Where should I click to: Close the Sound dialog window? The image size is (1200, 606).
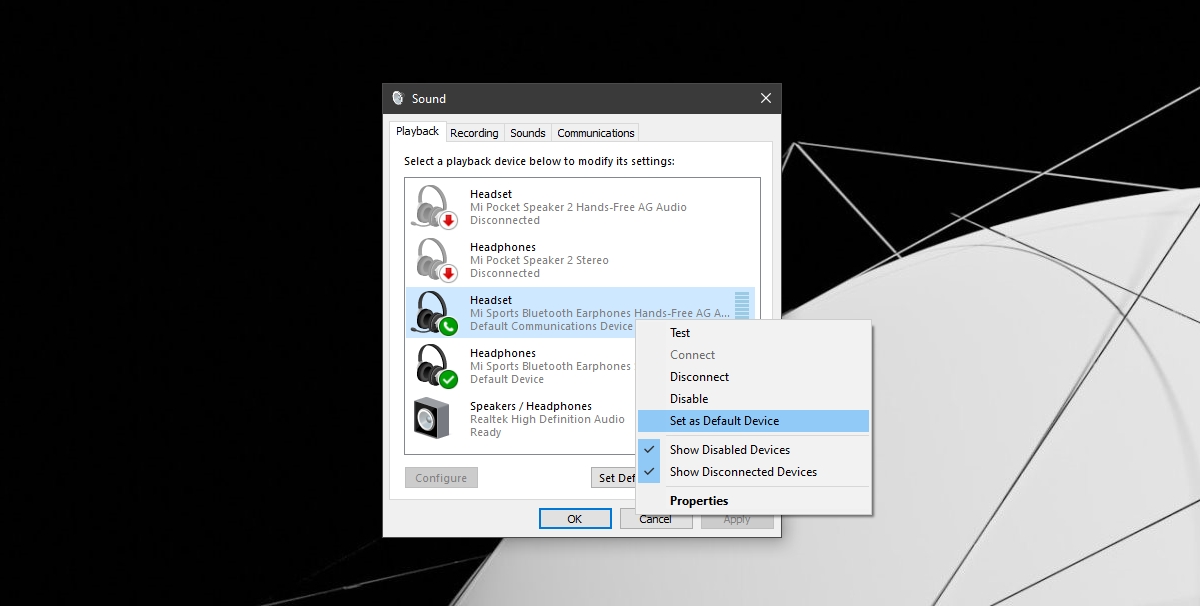point(766,98)
